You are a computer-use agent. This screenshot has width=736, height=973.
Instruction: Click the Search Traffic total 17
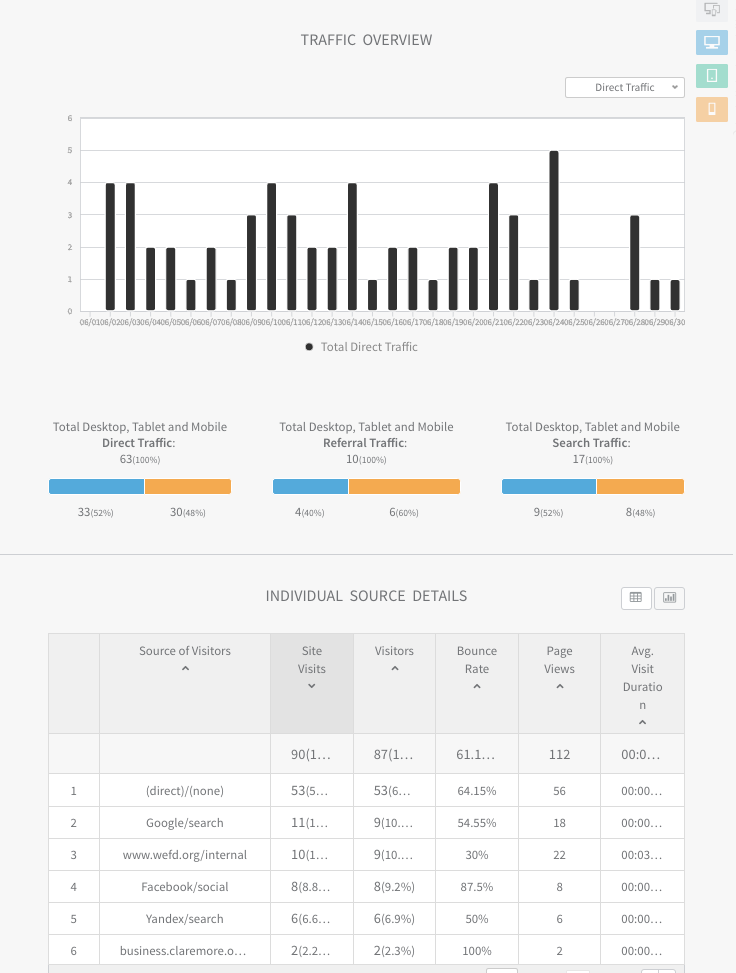pos(592,459)
